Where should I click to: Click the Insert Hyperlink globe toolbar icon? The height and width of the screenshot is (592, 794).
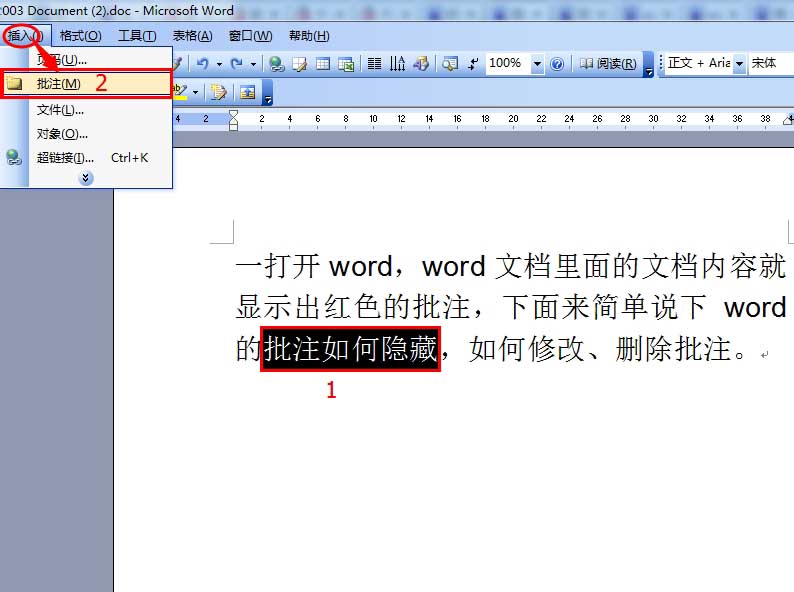(276, 64)
